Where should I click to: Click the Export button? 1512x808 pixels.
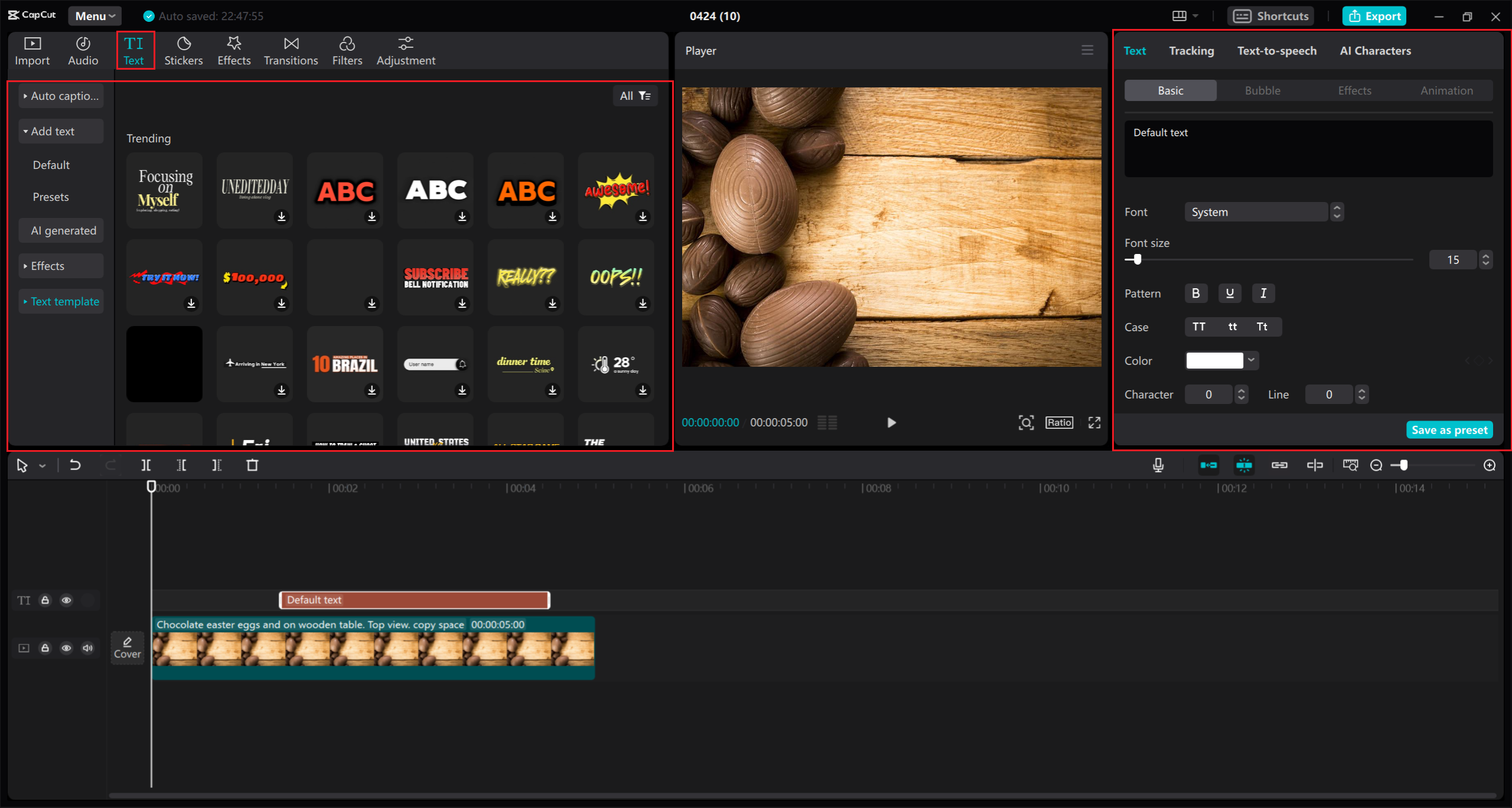point(1374,16)
